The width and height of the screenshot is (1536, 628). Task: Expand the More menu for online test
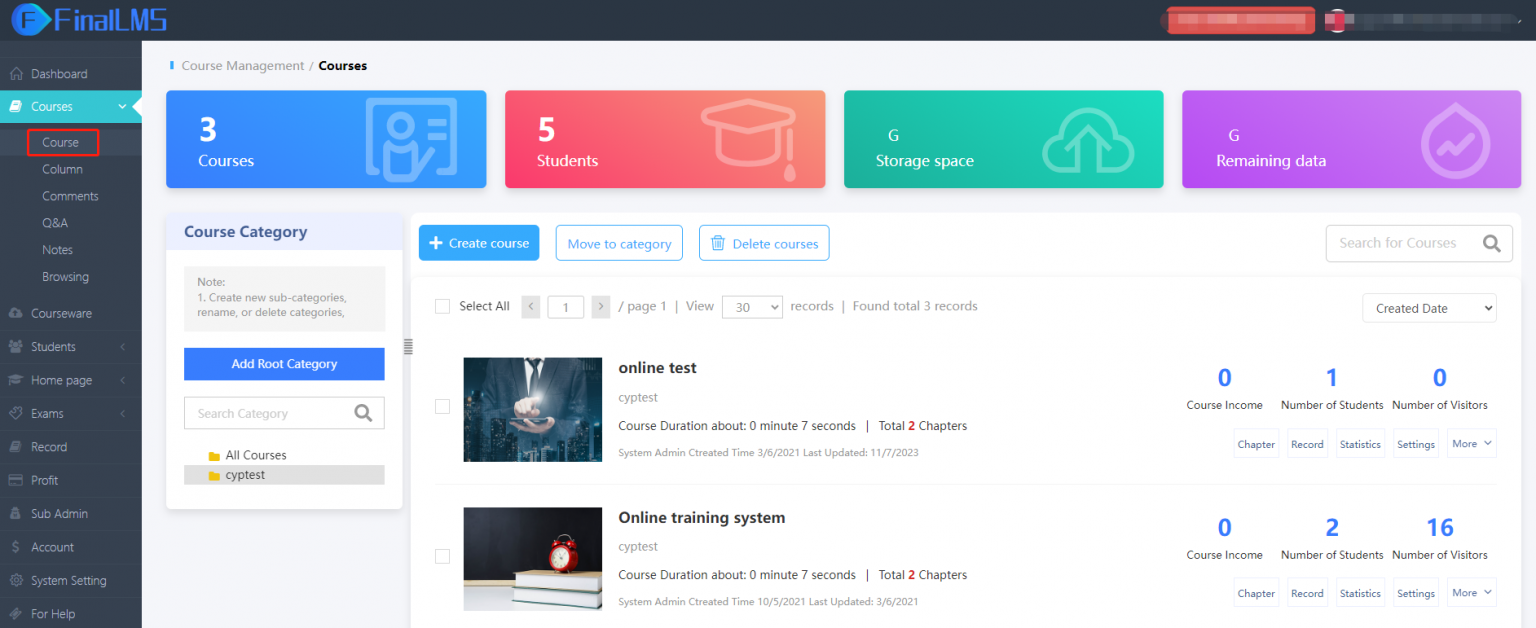(1471, 443)
